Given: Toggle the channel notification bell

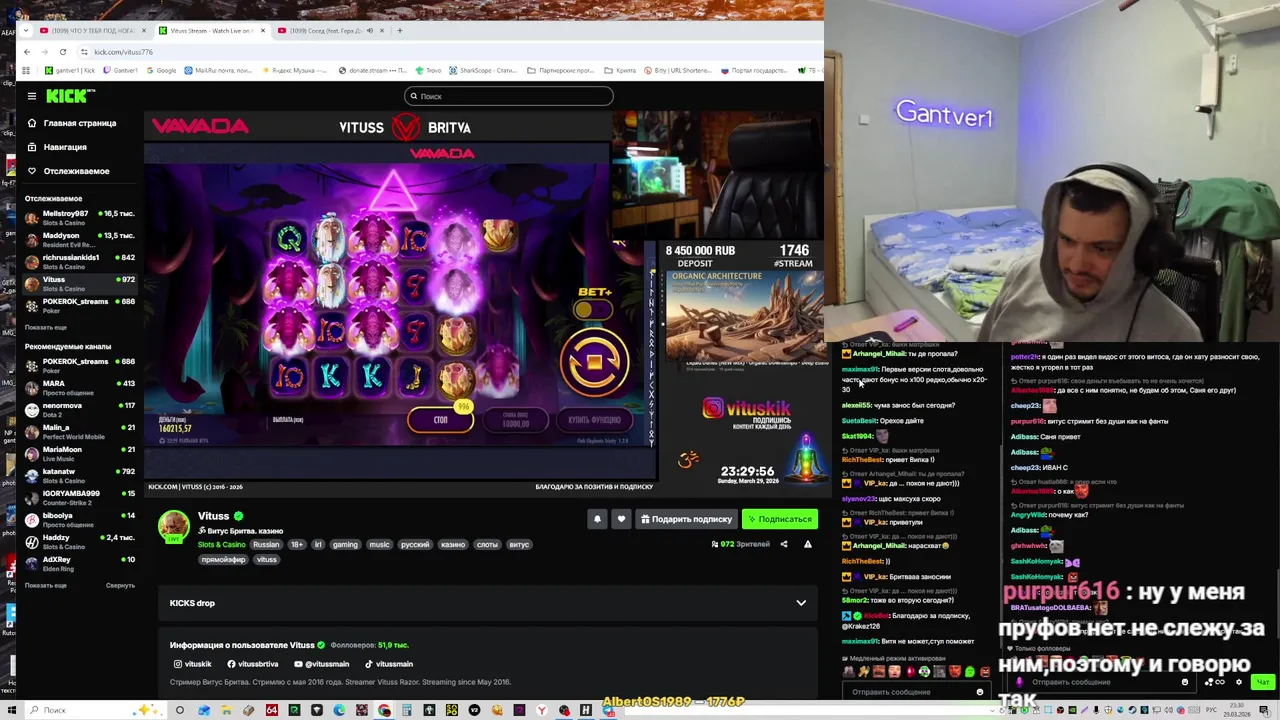Looking at the screenshot, I should tap(597, 519).
